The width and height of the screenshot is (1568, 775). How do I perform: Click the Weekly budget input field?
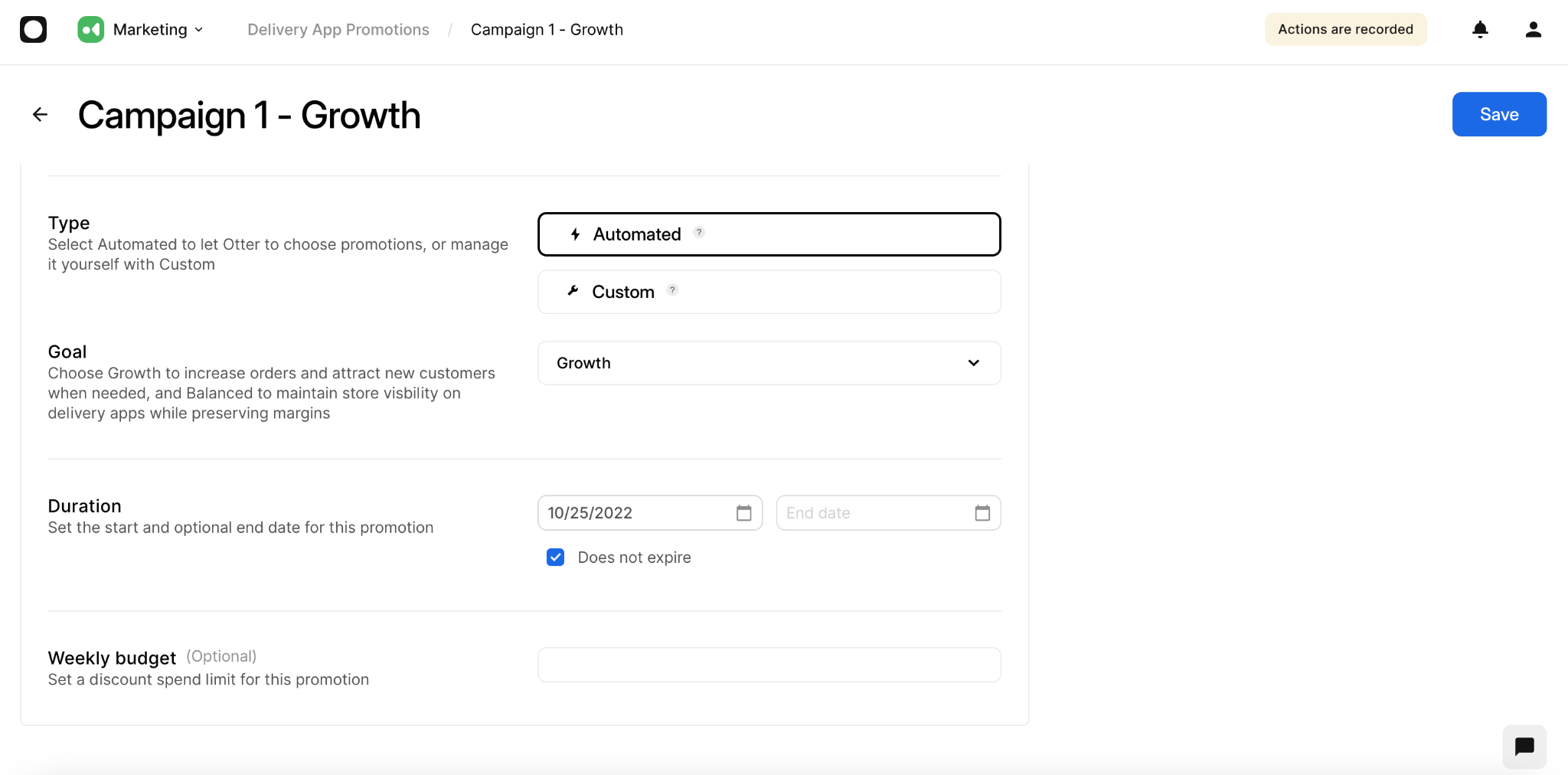(x=769, y=665)
